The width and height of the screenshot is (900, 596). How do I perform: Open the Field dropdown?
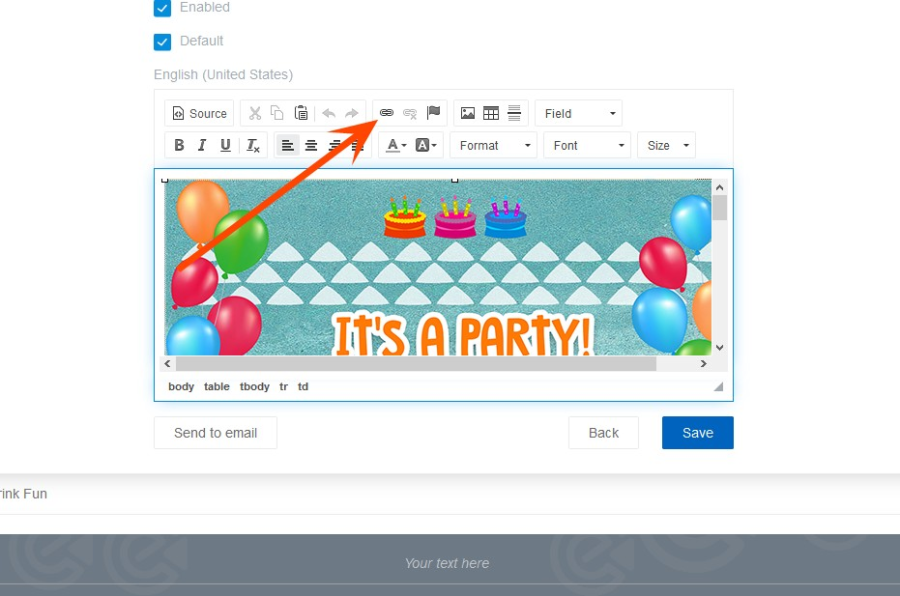tap(579, 113)
